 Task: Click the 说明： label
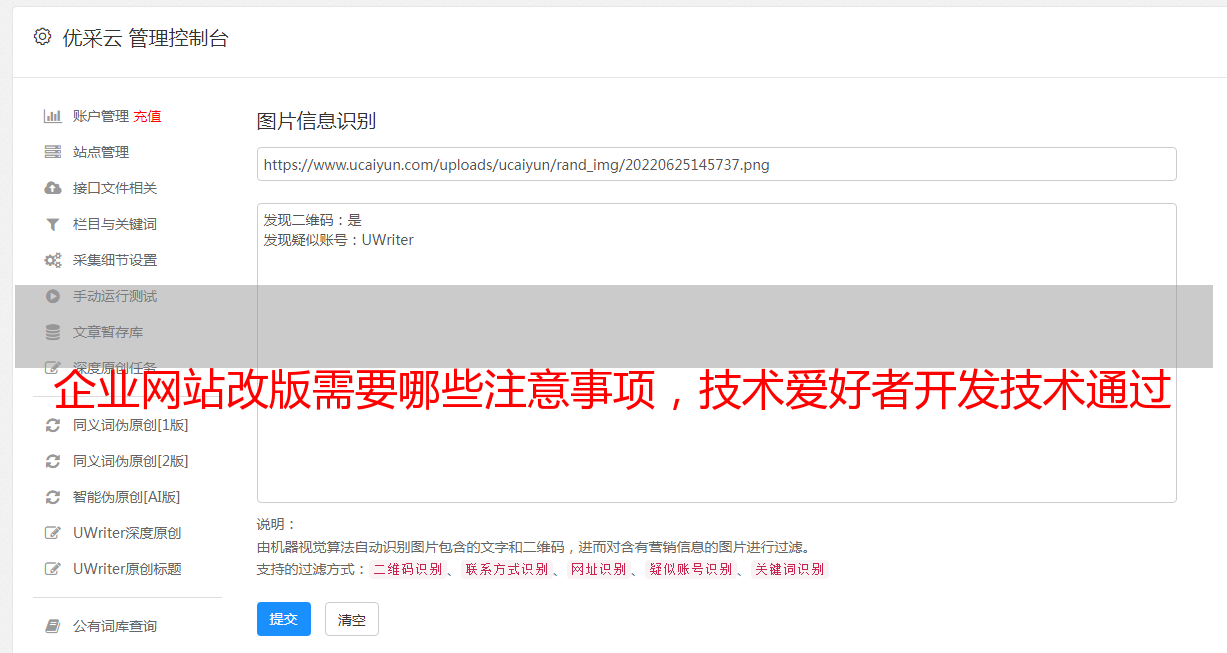[x=276, y=524]
